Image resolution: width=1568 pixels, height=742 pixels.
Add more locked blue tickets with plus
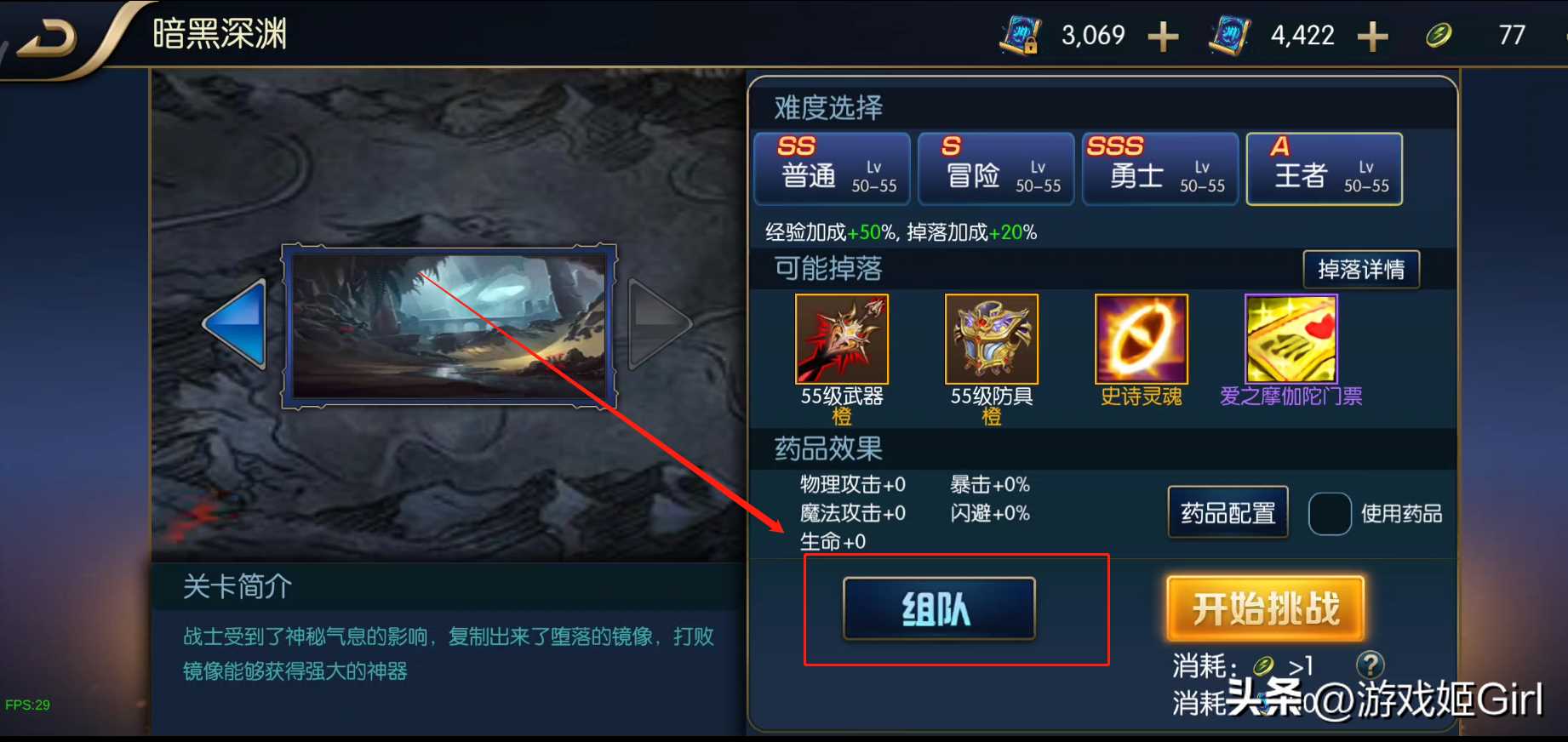click(x=1163, y=37)
